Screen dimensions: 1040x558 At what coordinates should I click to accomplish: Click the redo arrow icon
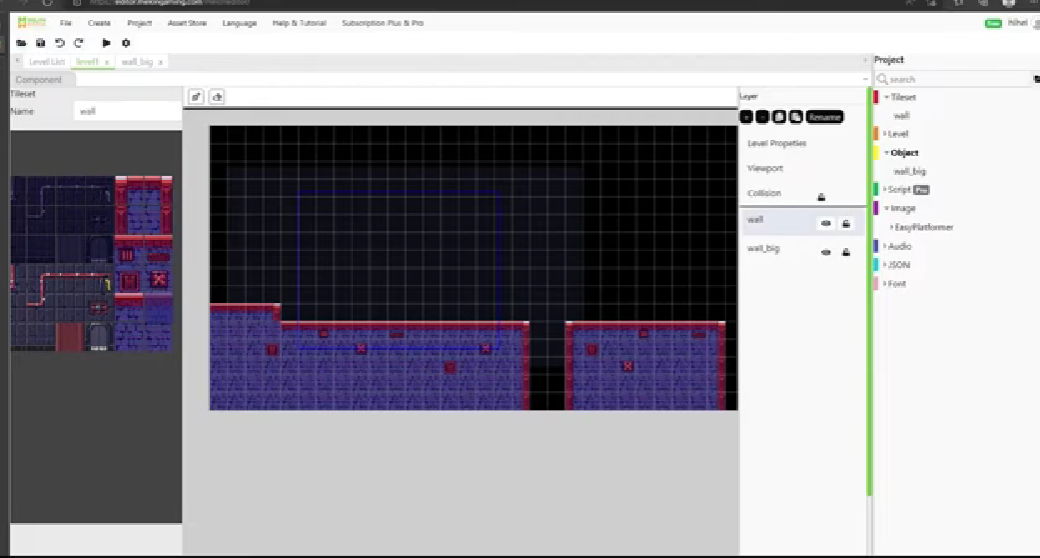point(79,43)
